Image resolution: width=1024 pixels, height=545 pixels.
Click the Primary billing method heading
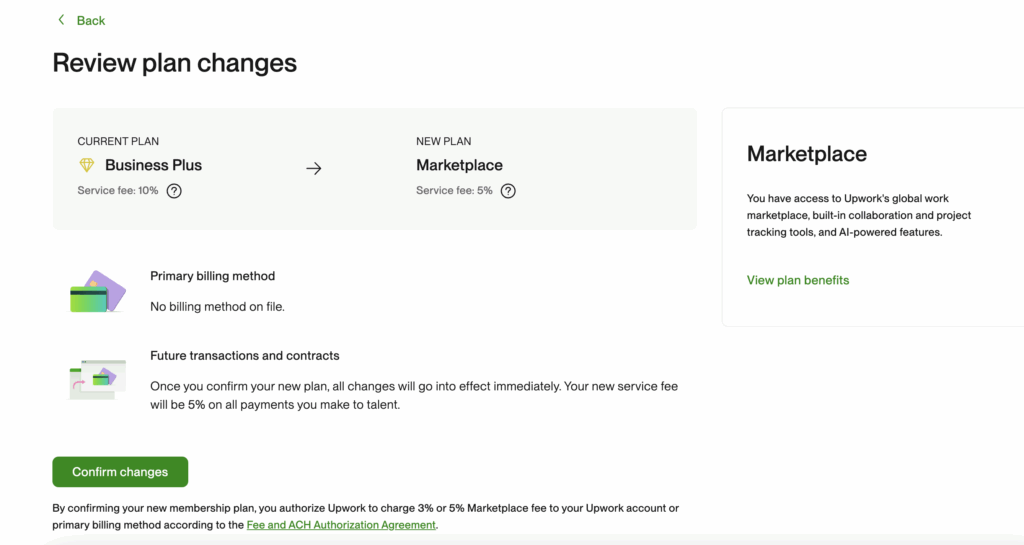pos(212,276)
